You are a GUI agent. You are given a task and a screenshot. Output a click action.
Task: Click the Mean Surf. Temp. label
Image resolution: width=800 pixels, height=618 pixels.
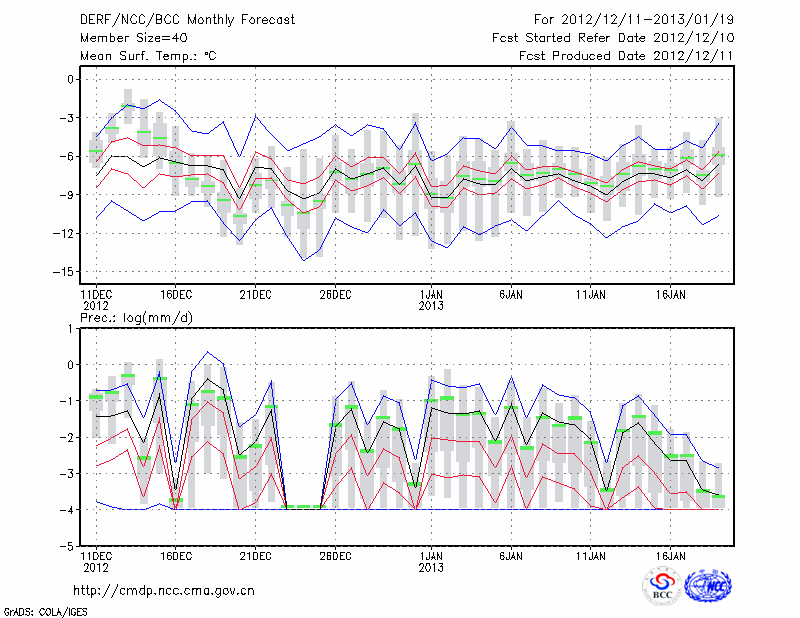(148, 56)
